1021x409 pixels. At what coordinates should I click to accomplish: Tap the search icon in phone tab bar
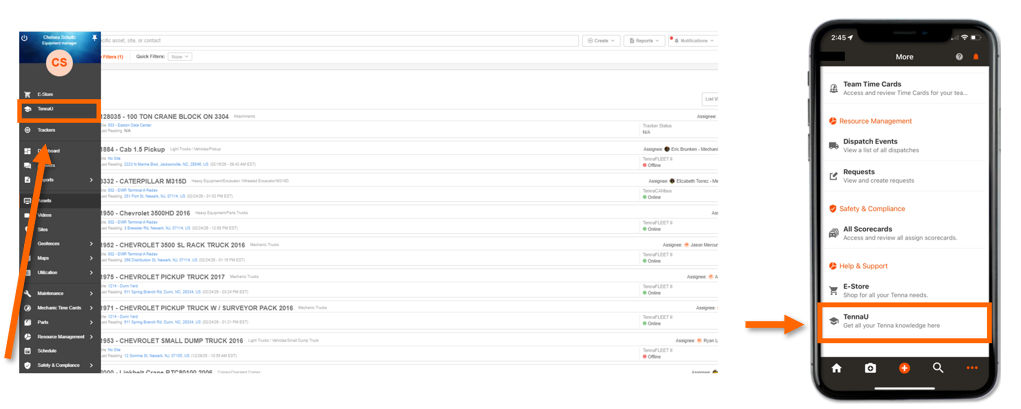[938, 368]
